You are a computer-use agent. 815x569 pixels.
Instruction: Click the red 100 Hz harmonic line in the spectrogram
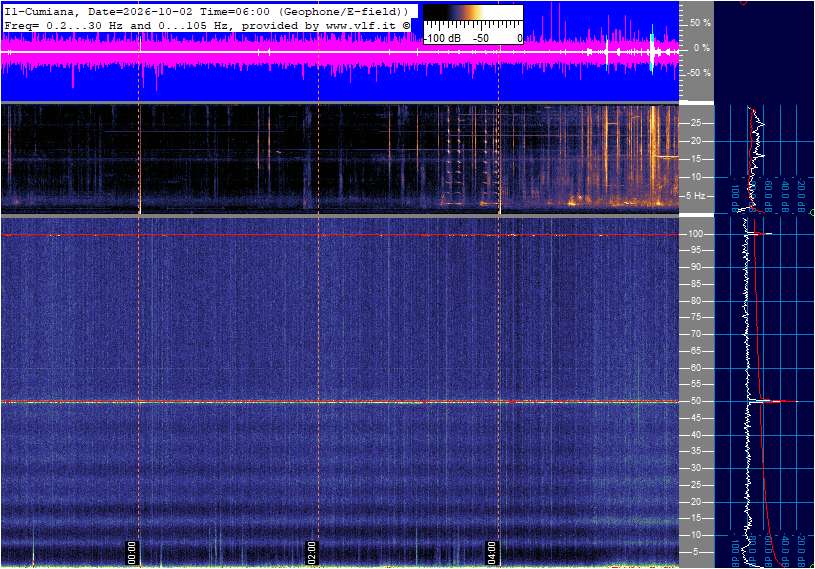click(340, 235)
